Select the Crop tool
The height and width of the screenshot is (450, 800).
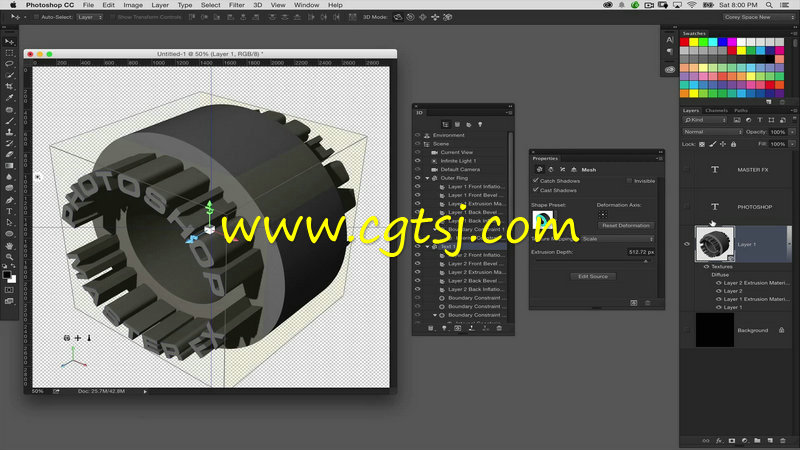pyautogui.click(x=9, y=87)
